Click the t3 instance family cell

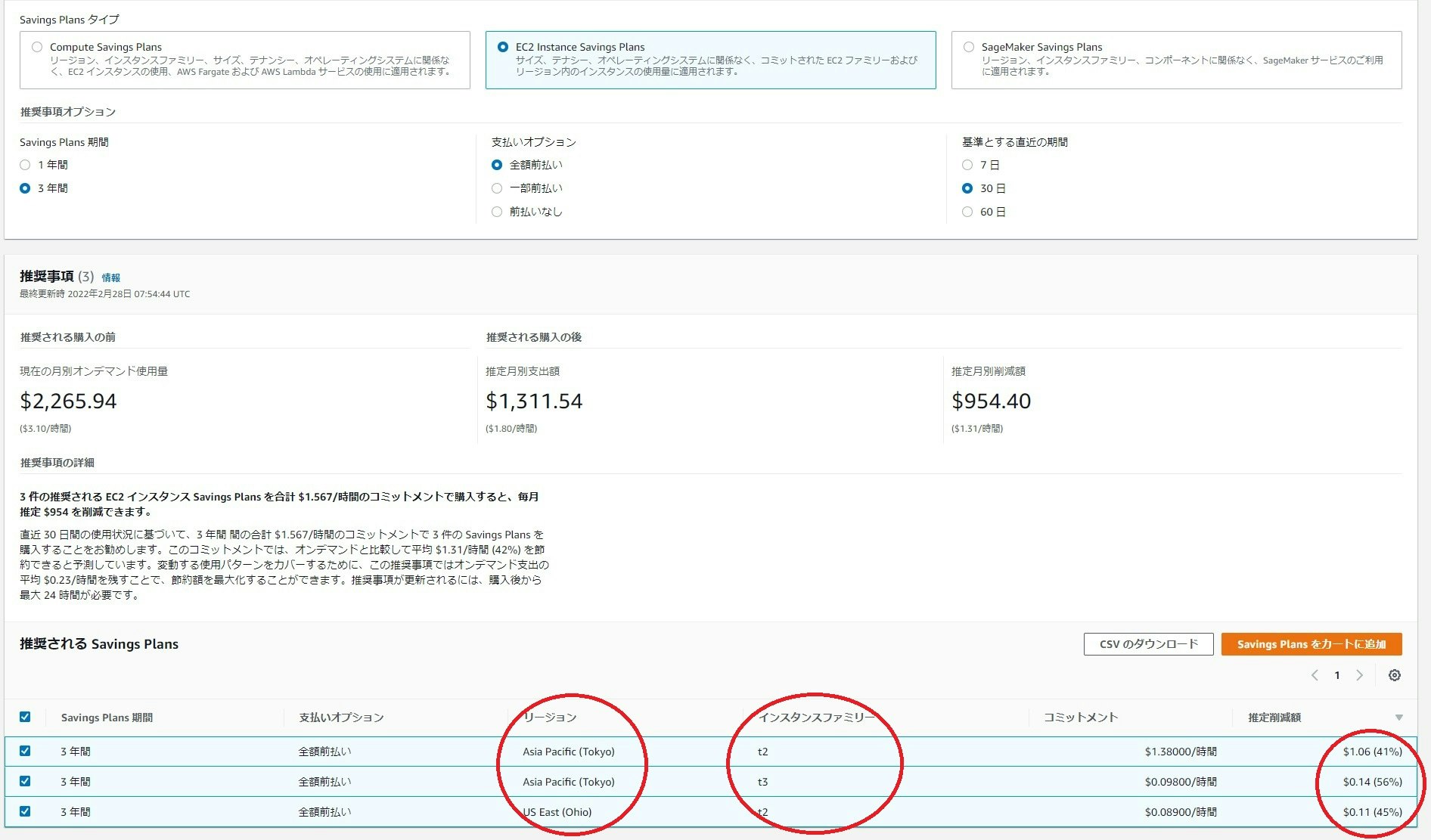762,782
